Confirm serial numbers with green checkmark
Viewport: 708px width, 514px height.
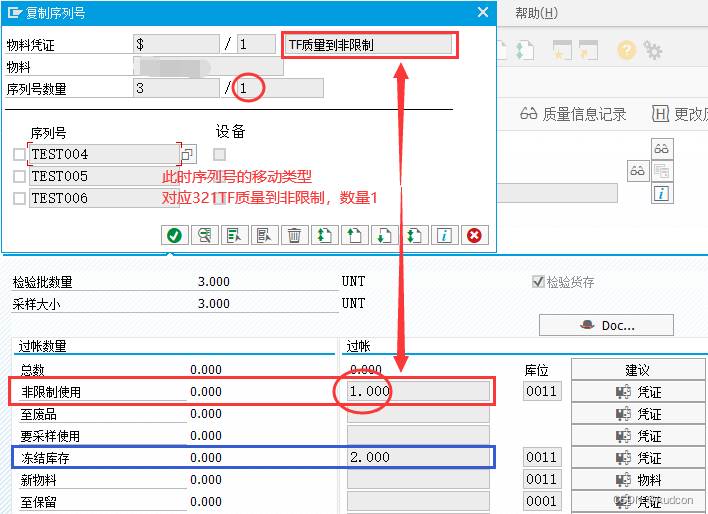click(x=174, y=235)
